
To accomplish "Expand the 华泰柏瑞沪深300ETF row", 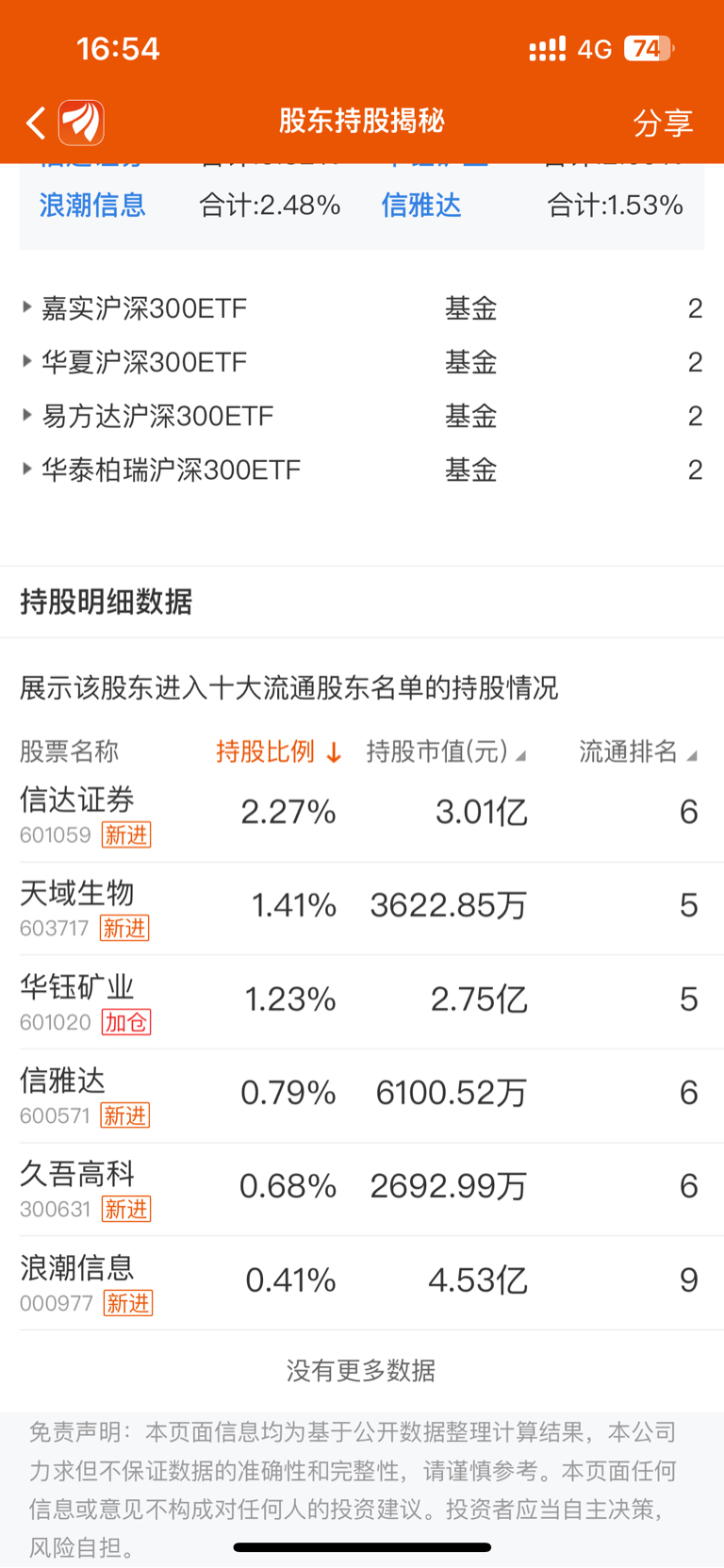I will (x=362, y=470).
